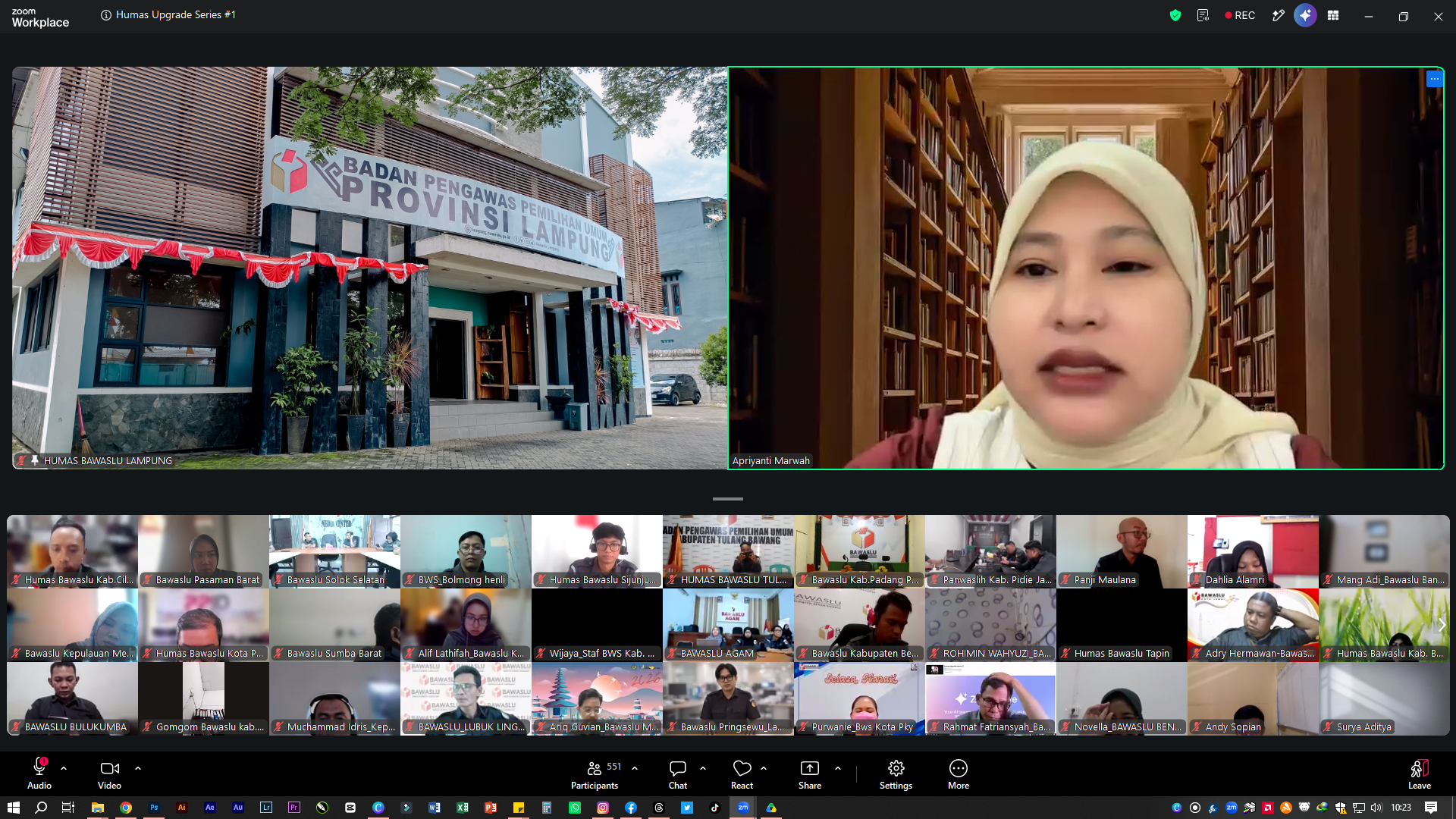Click the green encryption shield icon
1456x819 pixels.
[x=1175, y=15]
